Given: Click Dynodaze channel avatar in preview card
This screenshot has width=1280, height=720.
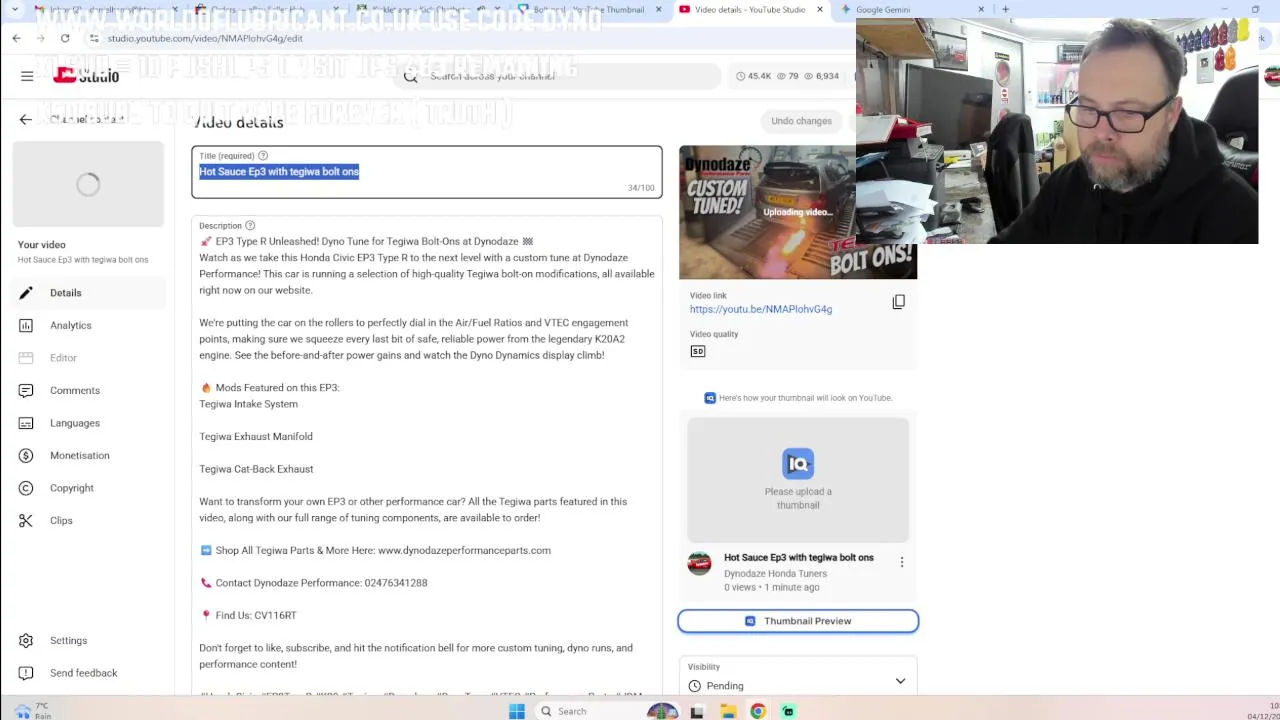Looking at the screenshot, I should [x=699, y=564].
